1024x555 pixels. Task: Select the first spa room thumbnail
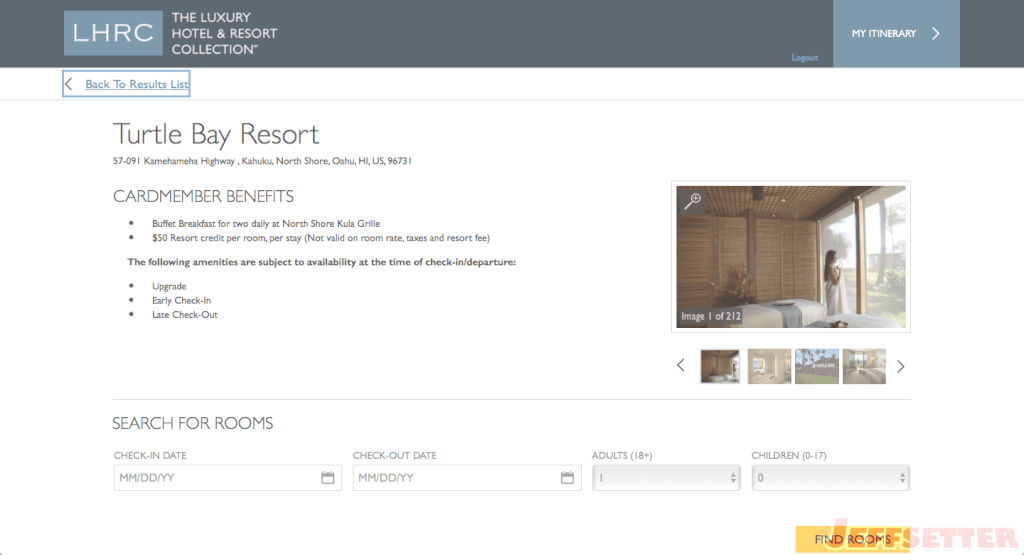[720, 366]
